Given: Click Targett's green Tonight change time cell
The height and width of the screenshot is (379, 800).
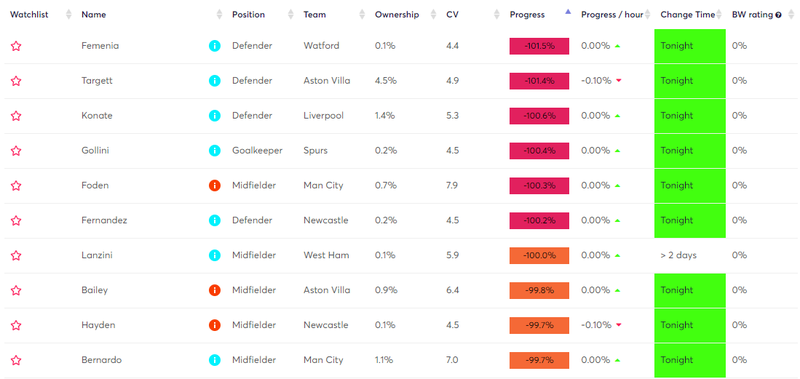Looking at the screenshot, I should pos(690,81).
